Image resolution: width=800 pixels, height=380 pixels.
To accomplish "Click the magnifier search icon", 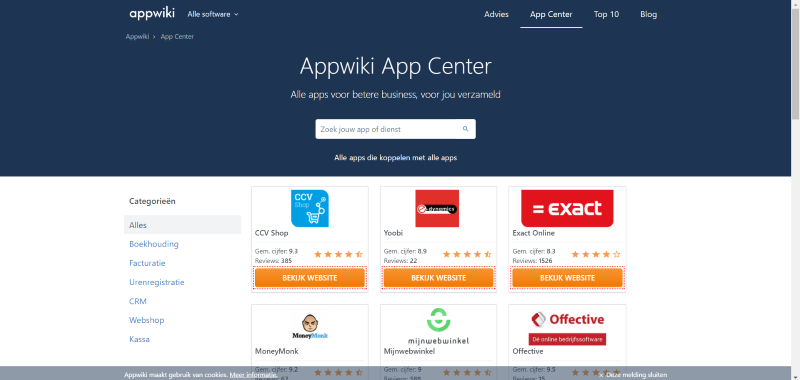I will (x=465, y=129).
